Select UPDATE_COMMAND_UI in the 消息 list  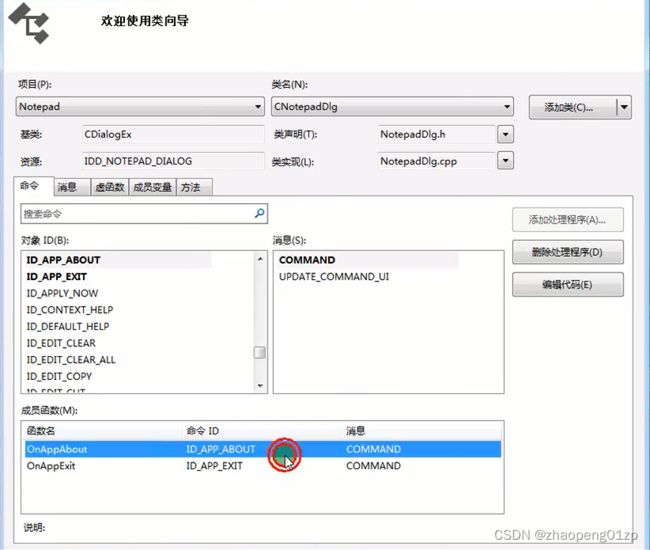click(x=334, y=276)
